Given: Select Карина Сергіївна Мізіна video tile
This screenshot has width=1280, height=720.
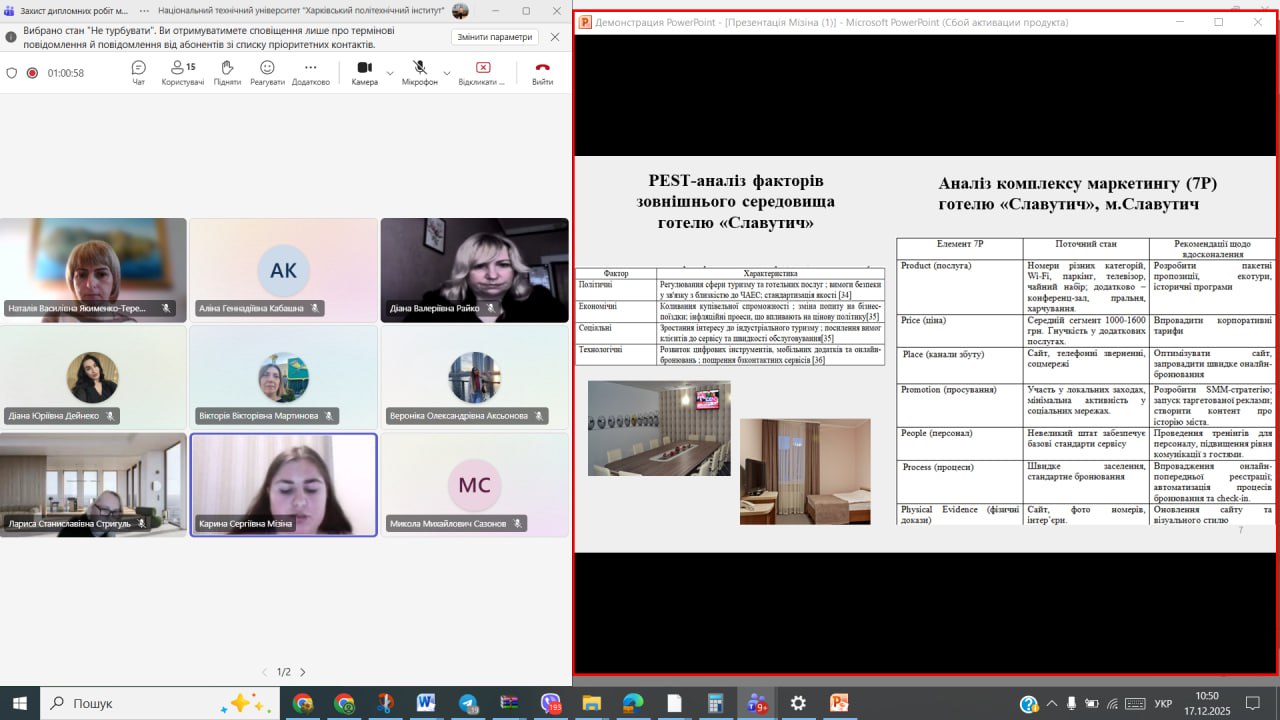Looking at the screenshot, I should pyautogui.click(x=284, y=484).
